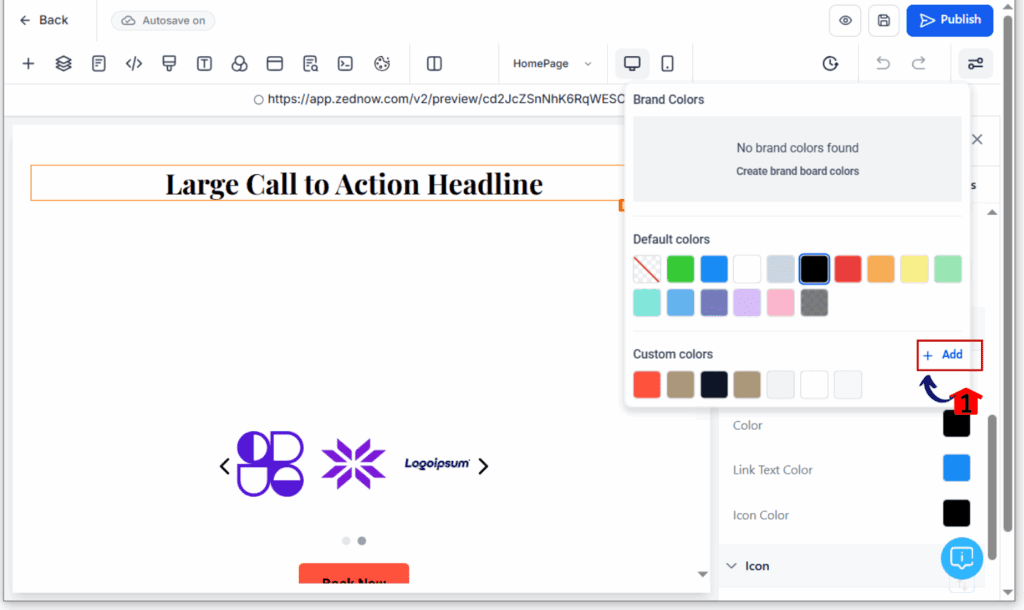1024x610 pixels.
Task: Select the second carousel dot
Action: (362, 541)
